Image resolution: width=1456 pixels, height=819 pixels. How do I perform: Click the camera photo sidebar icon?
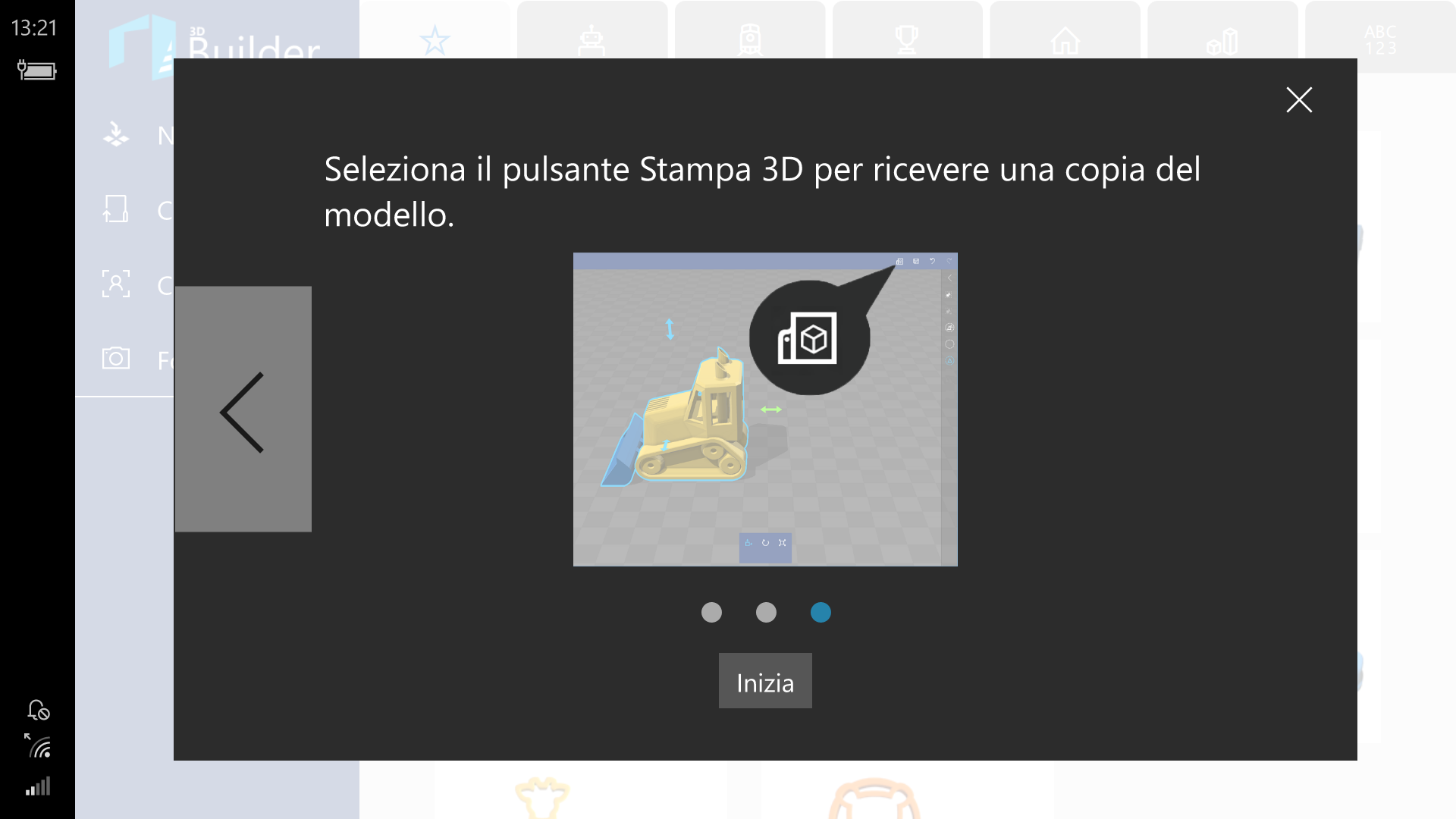pos(116,358)
